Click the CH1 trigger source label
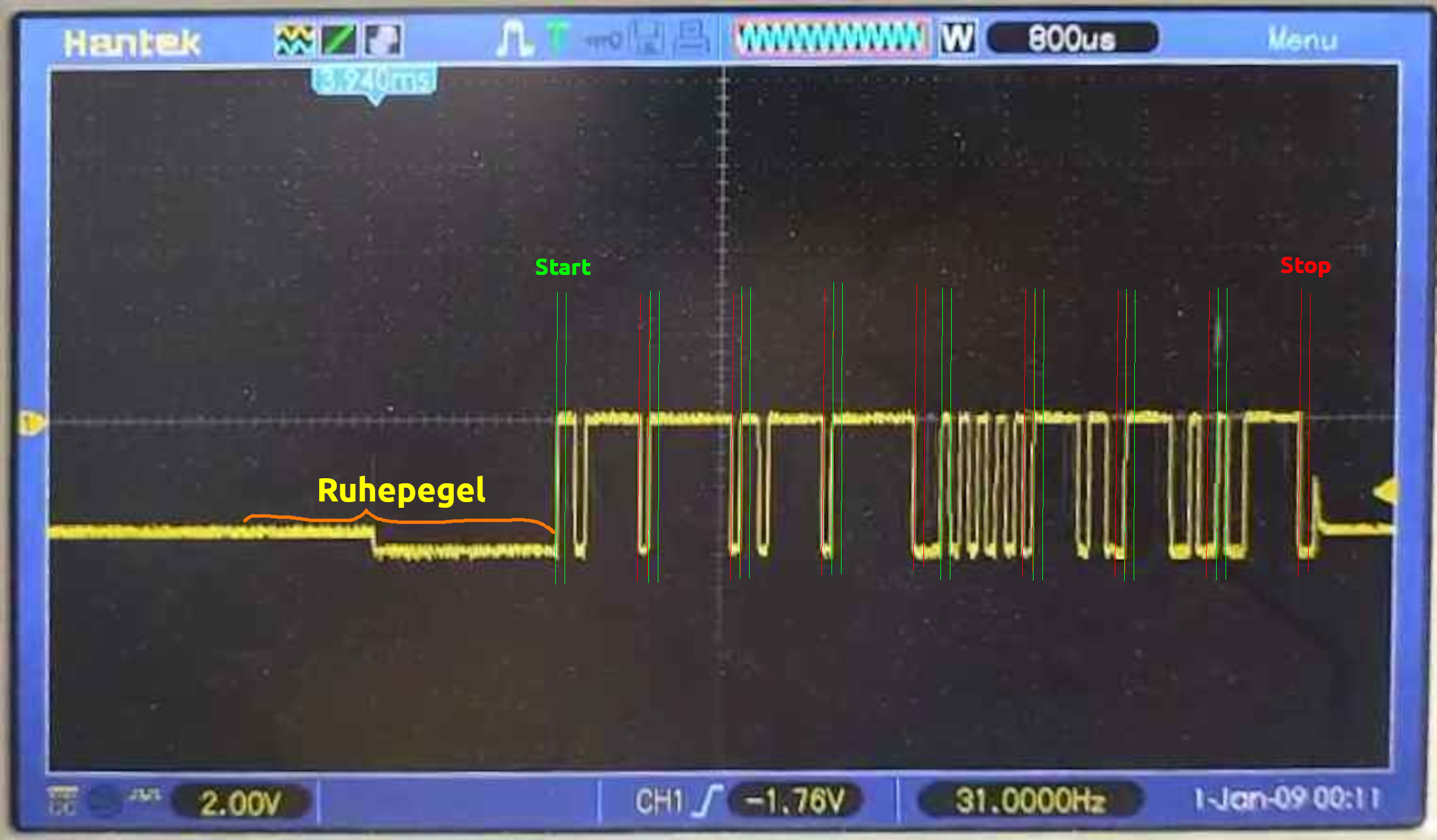The height and width of the screenshot is (840, 1437). (x=658, y=802)
